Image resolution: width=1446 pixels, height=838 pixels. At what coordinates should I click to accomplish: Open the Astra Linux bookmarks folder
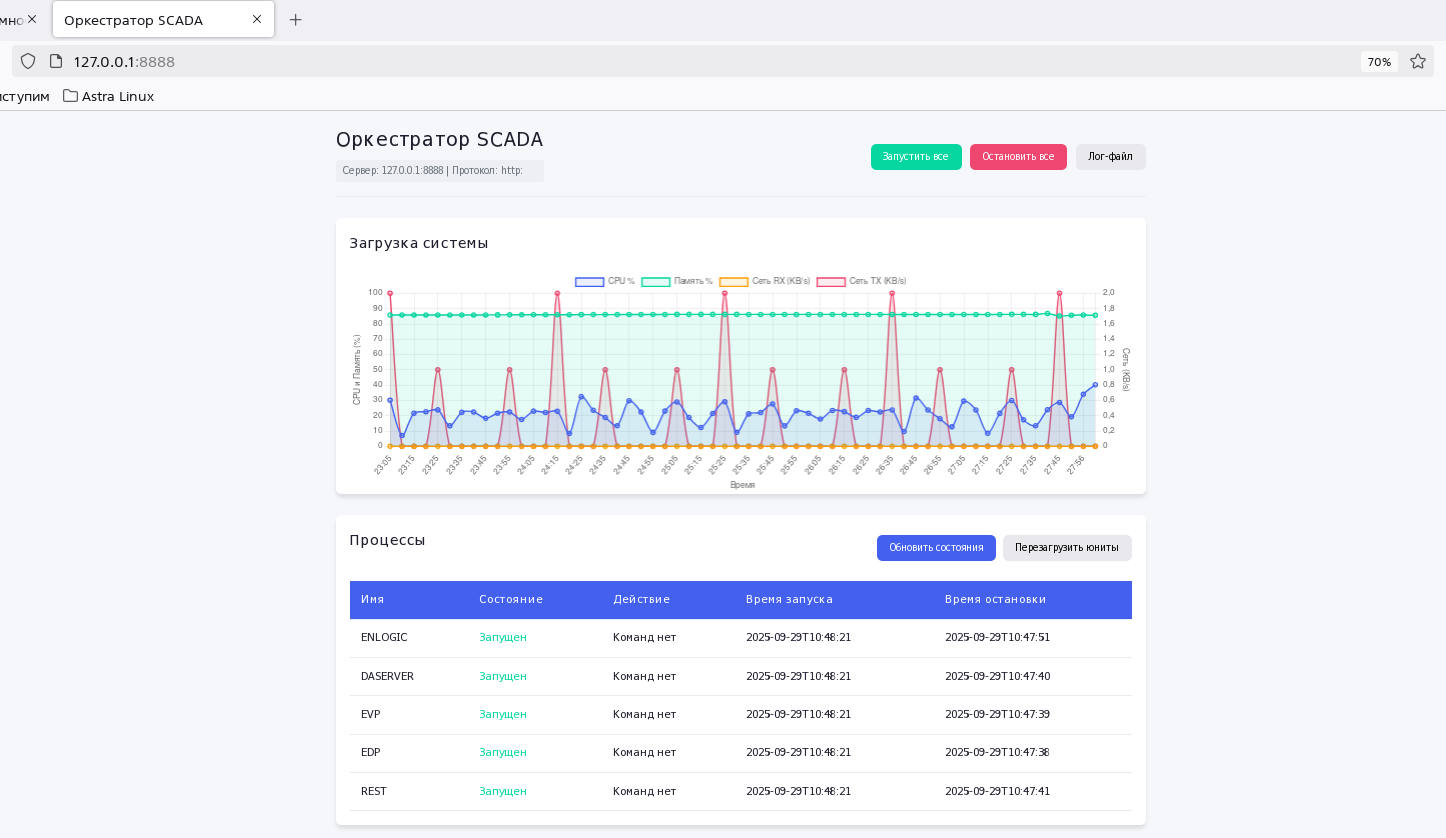(108, 96)
